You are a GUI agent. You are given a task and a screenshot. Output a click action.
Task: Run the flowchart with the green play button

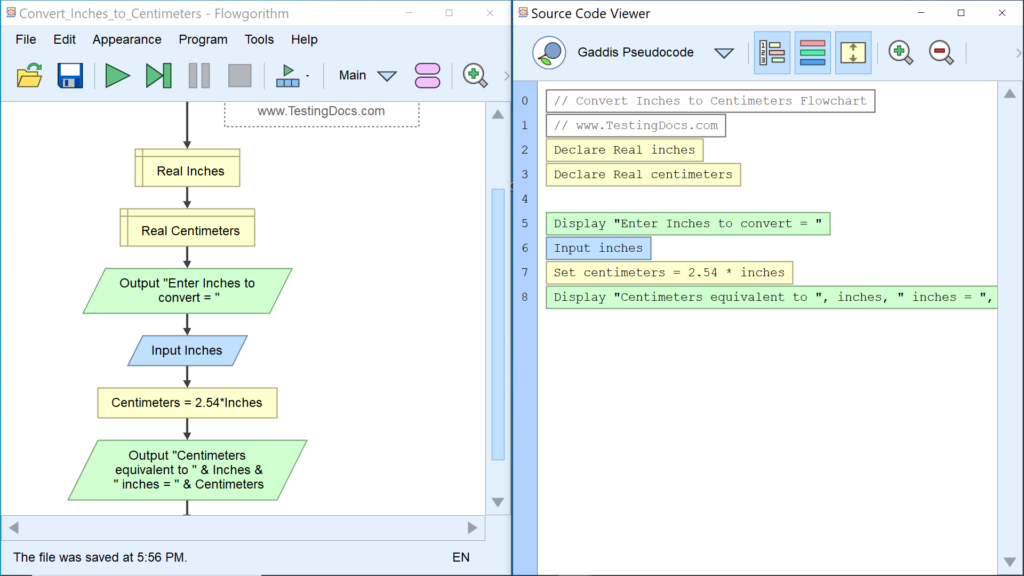(118, 75)
